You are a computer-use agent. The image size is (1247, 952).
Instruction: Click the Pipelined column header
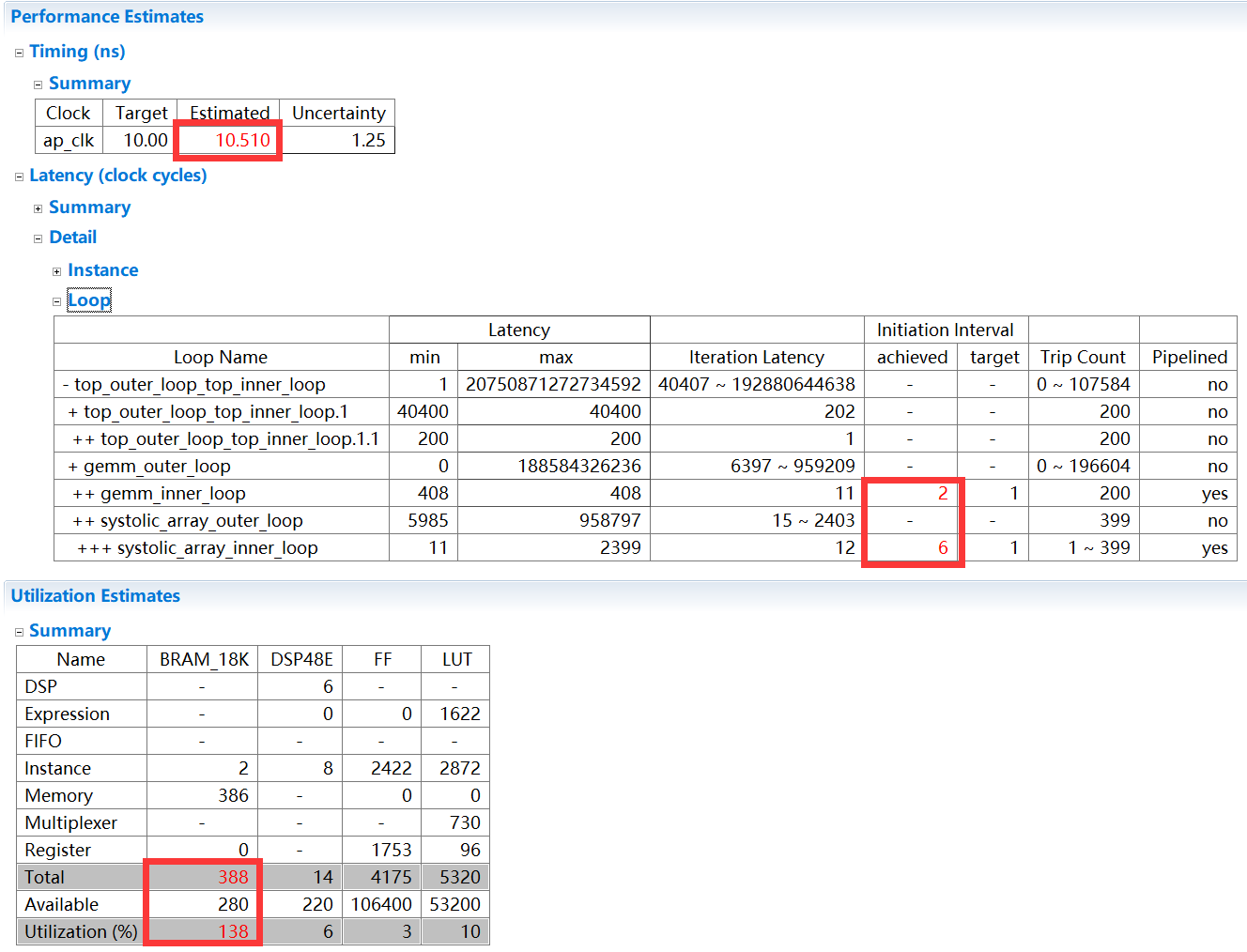(x=1189, y=358)
